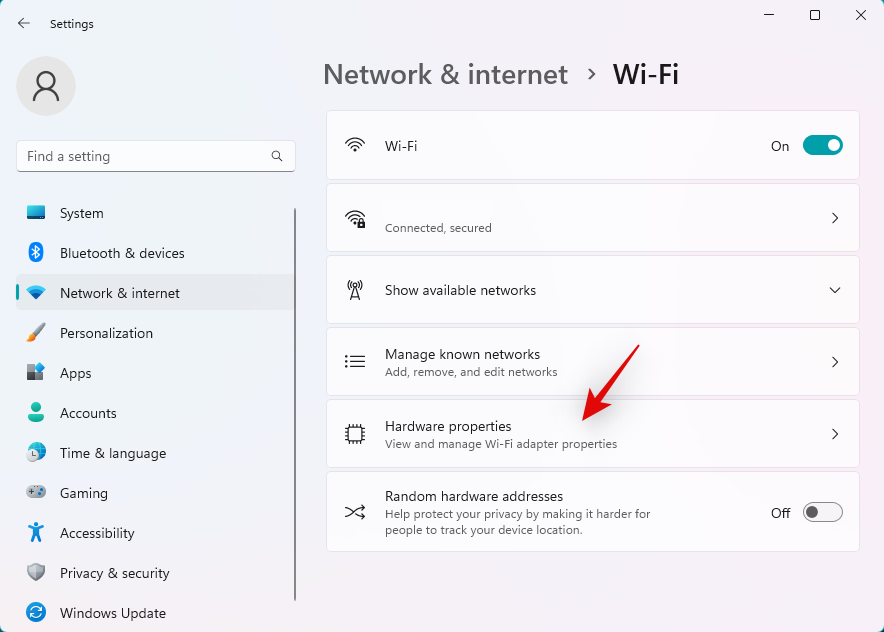Open the Accessibility settings icon

[x=34, y=533]
